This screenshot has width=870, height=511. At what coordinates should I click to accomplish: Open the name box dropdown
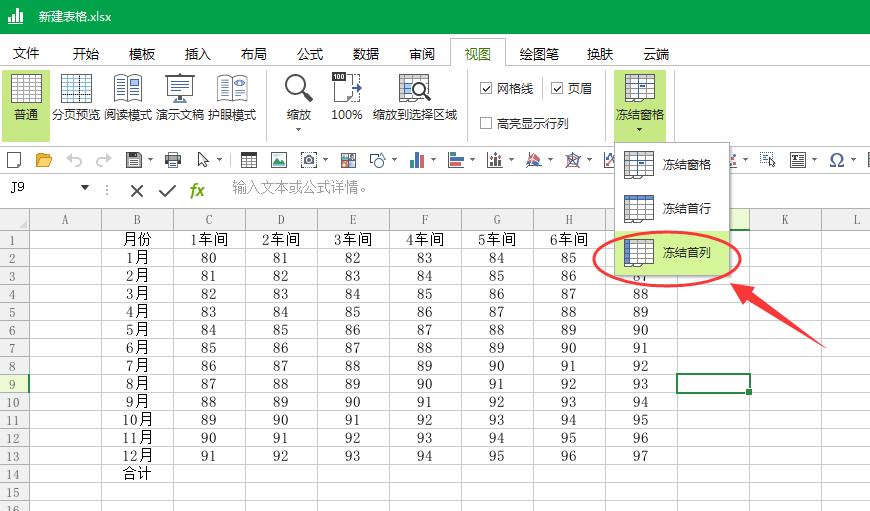pyautogui.click(x=85, y=188)
